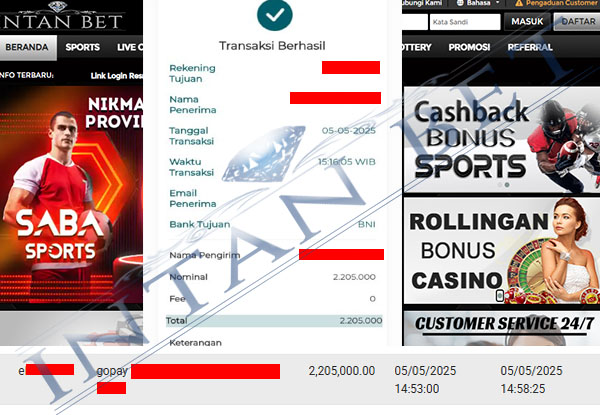Open the Cashback Bonus Sports banner
This screenshot has height=415, width=600.
click(x=502, y=140)
